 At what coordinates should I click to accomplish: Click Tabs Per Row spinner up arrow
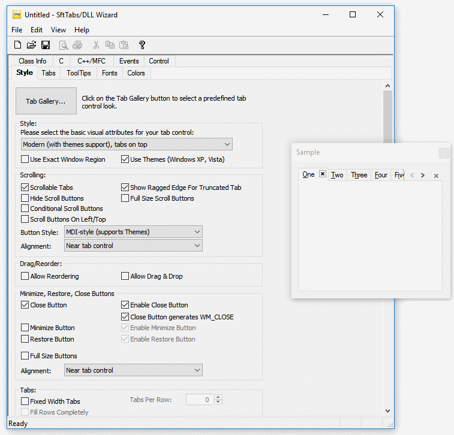pyautogui.click(x=218, y=397)
